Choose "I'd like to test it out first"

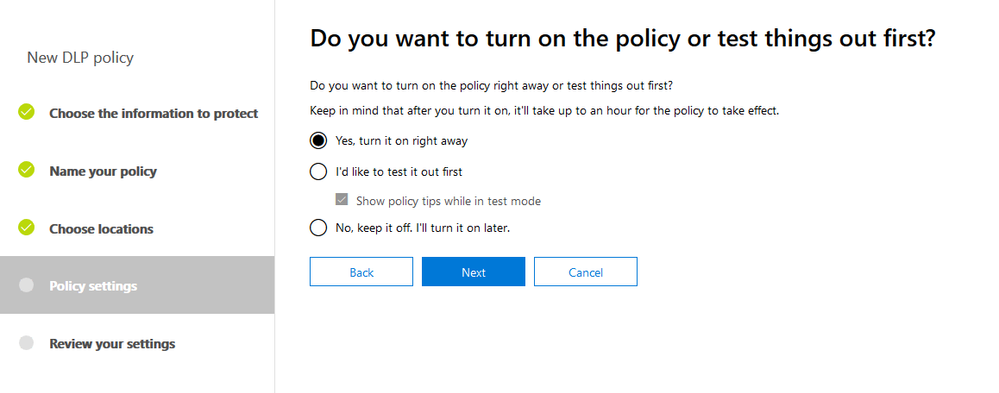point(318,171)
